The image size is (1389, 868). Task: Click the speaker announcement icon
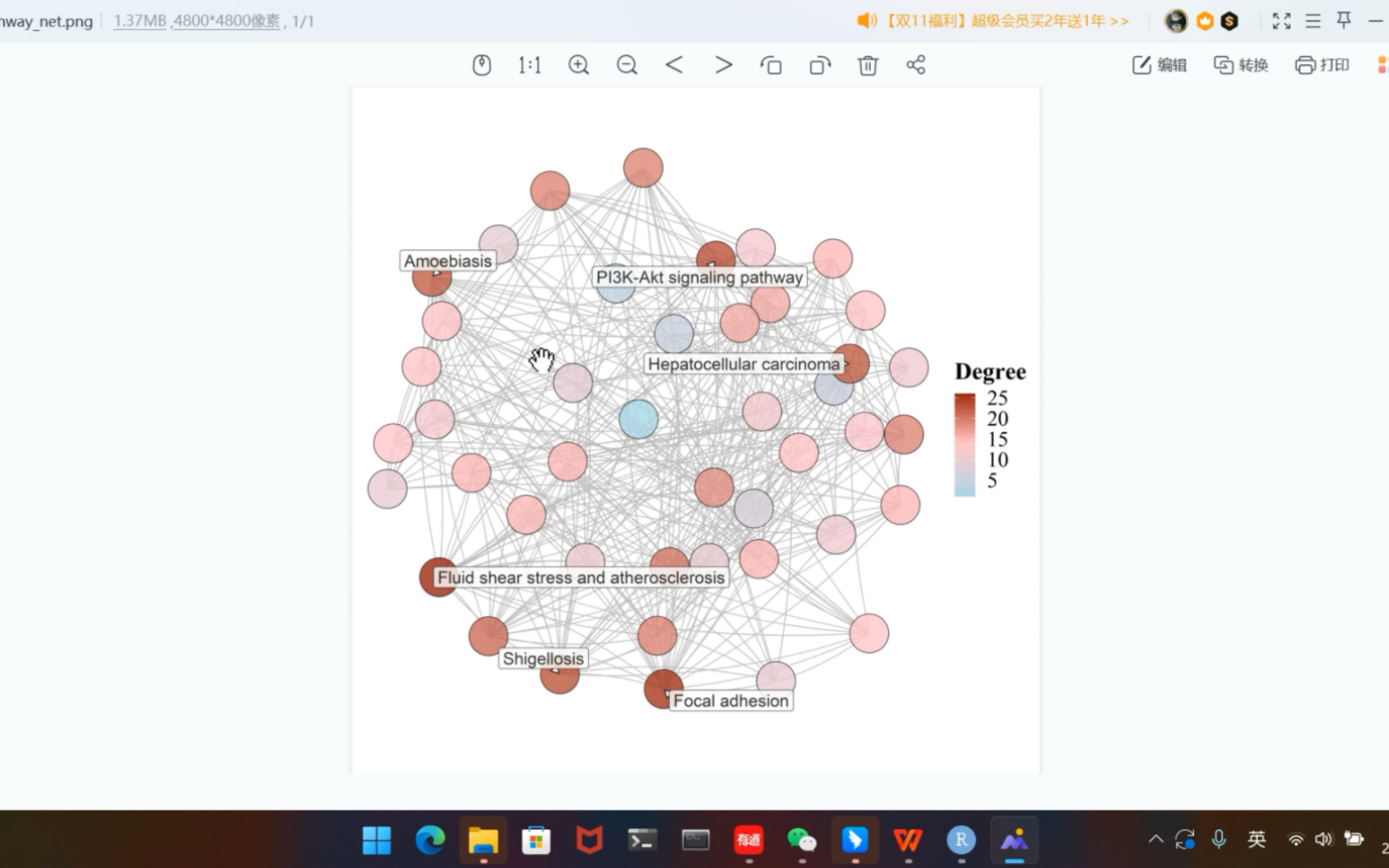click(866, 20)
